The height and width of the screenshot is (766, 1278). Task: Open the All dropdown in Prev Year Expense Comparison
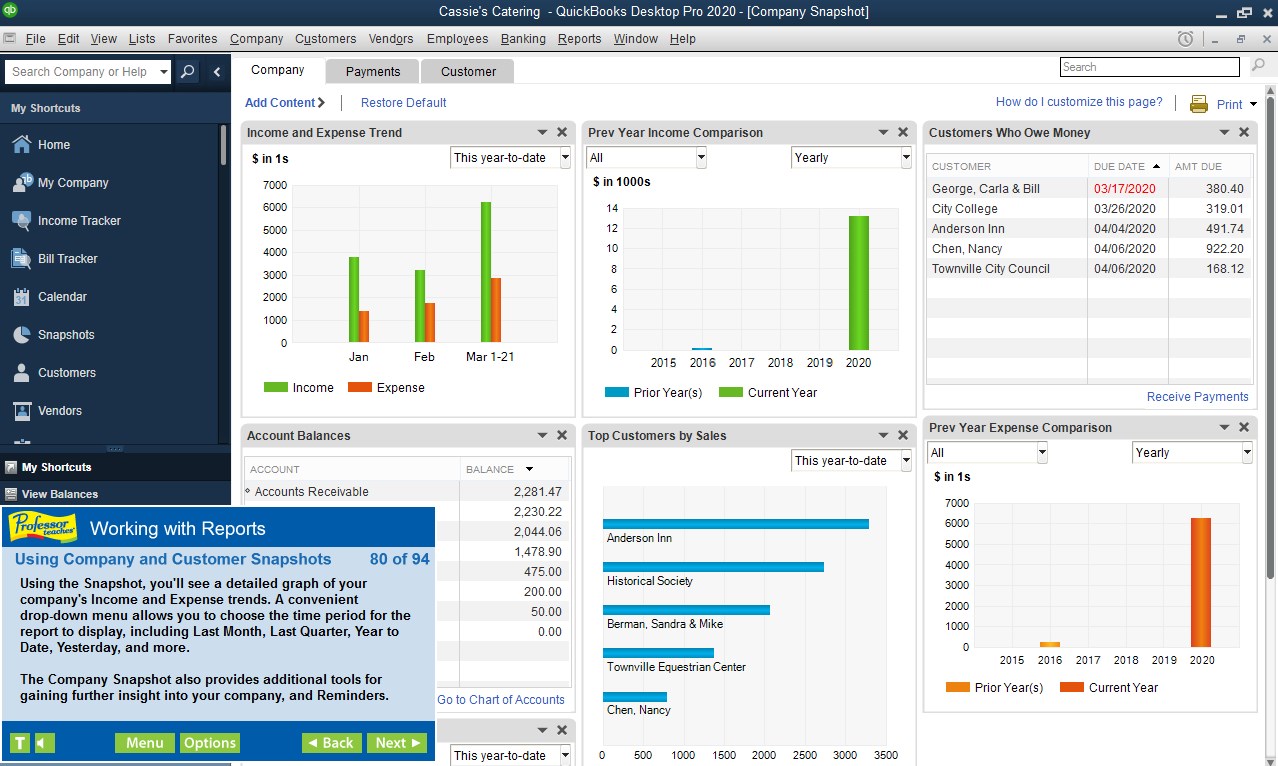click(987, 453)
